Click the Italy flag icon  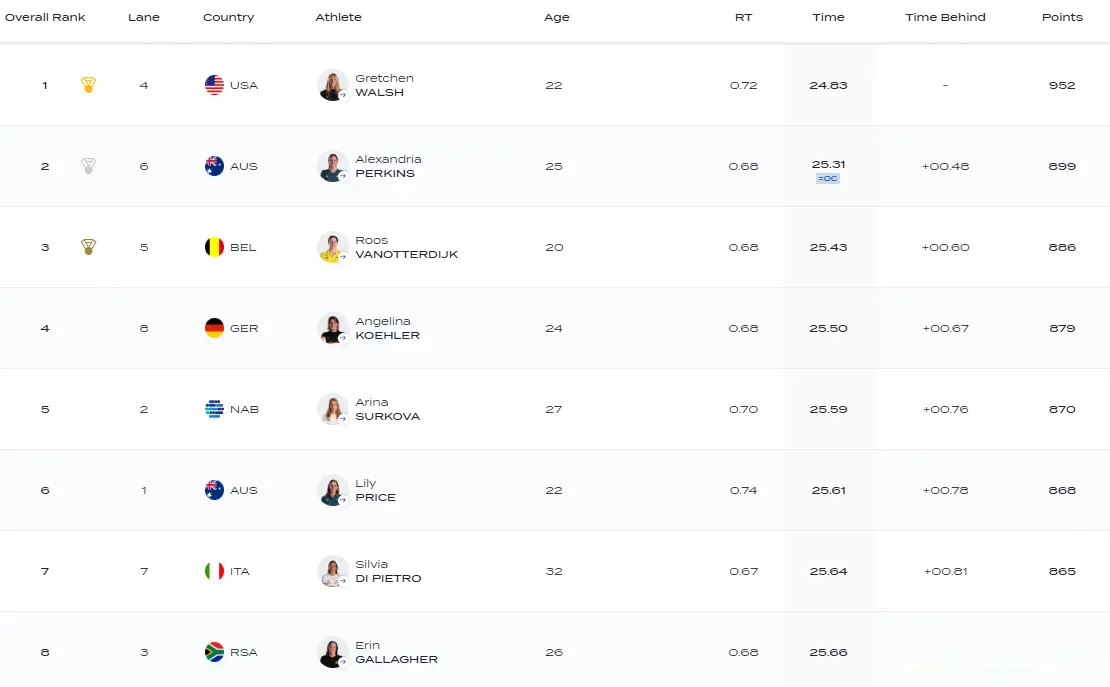[214, 571]
